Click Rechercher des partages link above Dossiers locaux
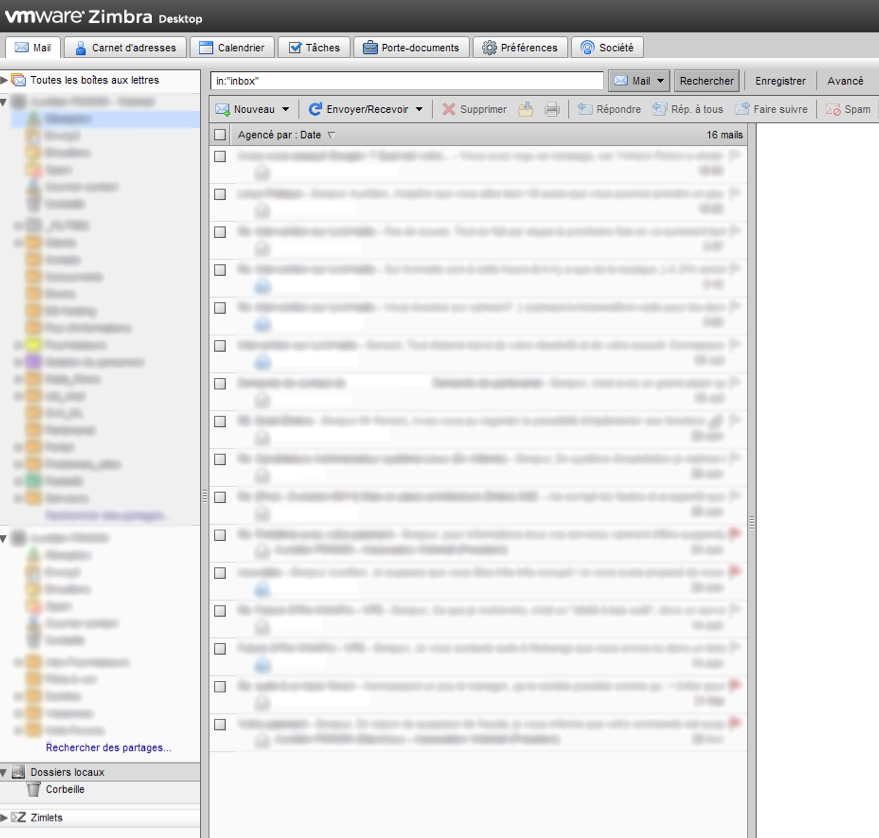 (x=109, y=747)
